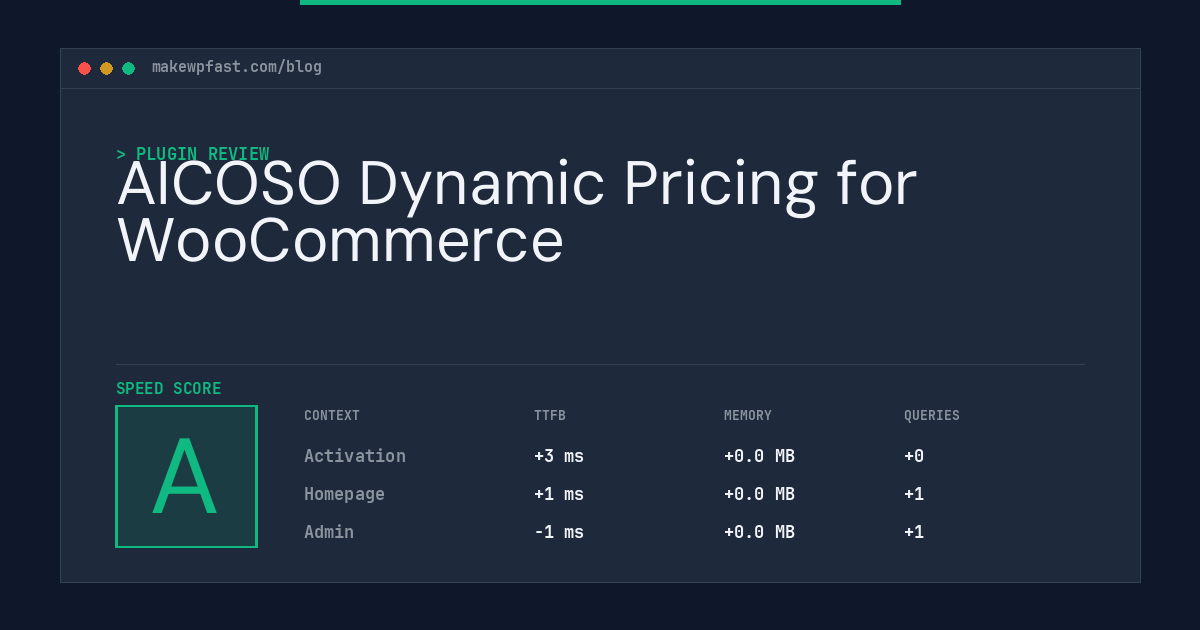This screenshot has height=630, width=1200.
Task: Click the -1 ms TTFB value
Action: [x=559, y=532]
